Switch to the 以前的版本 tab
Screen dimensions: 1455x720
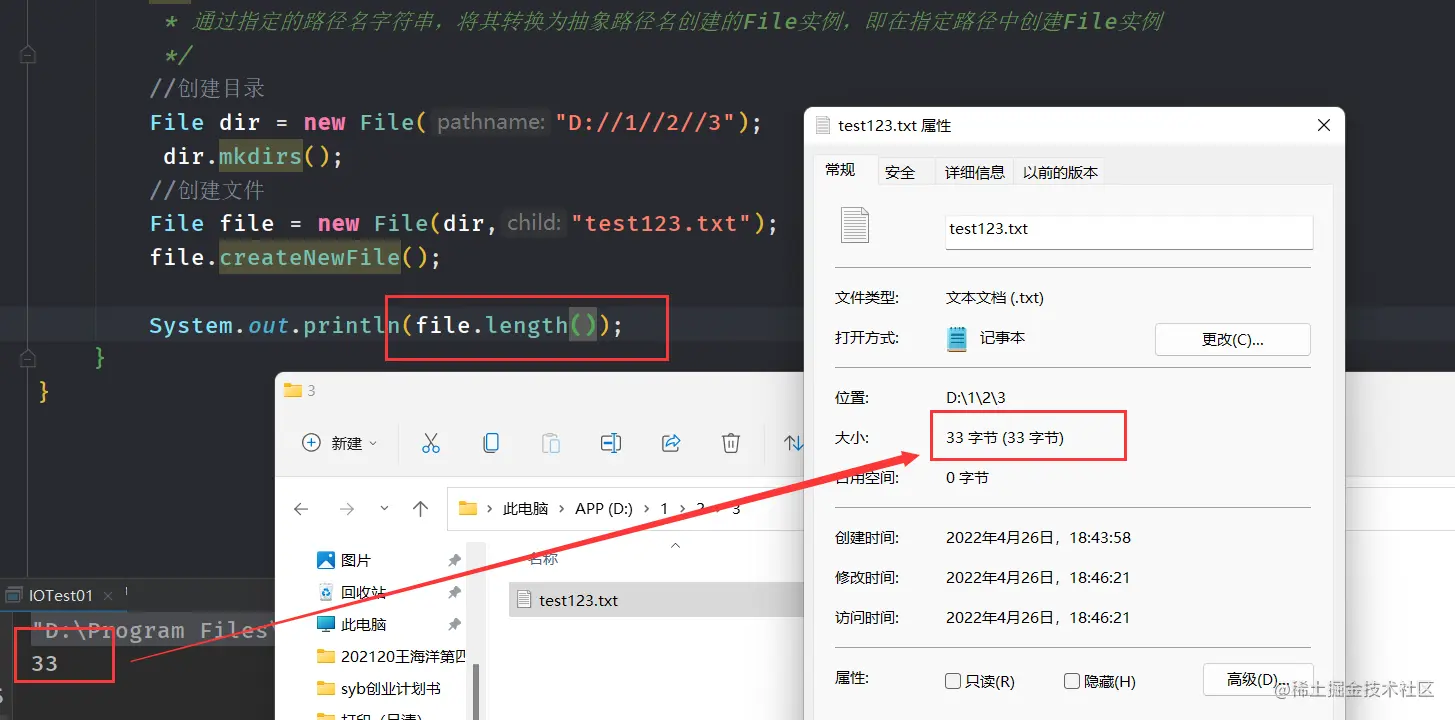[x=1060, y=172]
